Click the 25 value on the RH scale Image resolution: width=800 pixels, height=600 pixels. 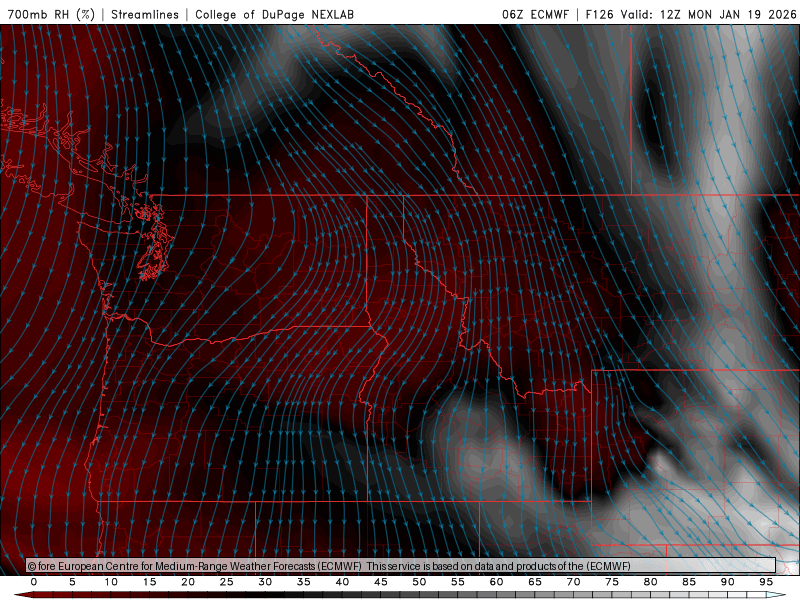[x=227, y=582]
